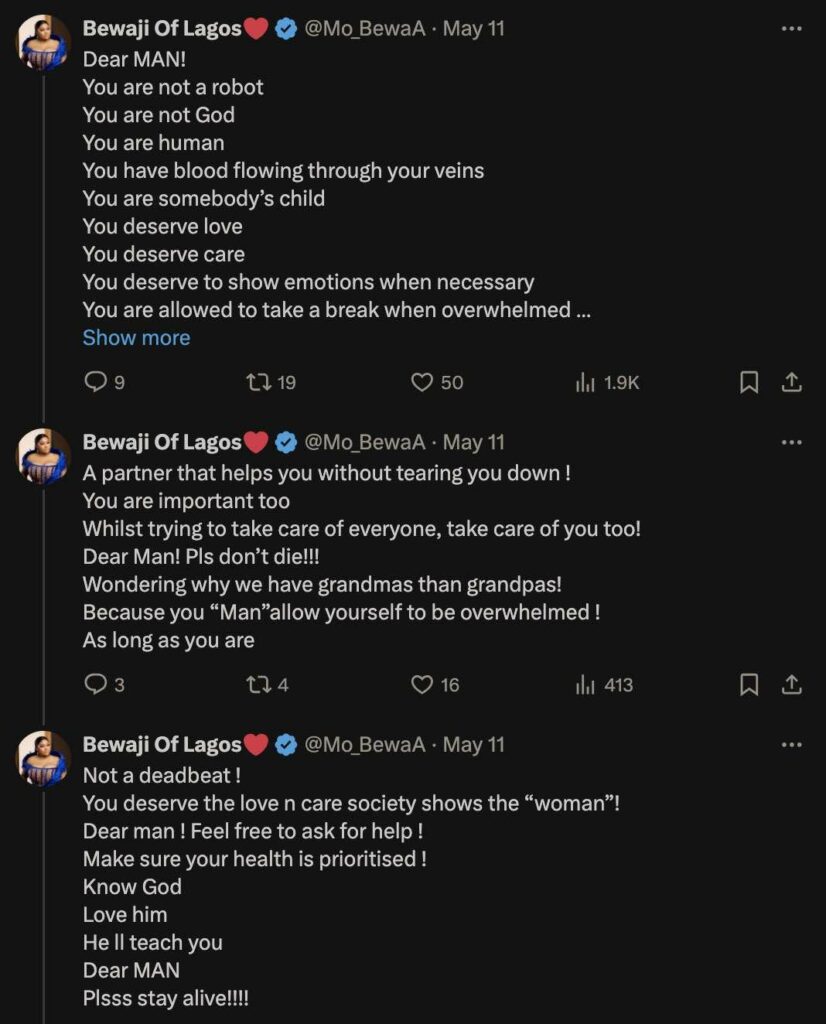Reply to the tweet with 3 replies
Image resolution: width=826 pixels, height=1024 pixels.
click(95, 685)
